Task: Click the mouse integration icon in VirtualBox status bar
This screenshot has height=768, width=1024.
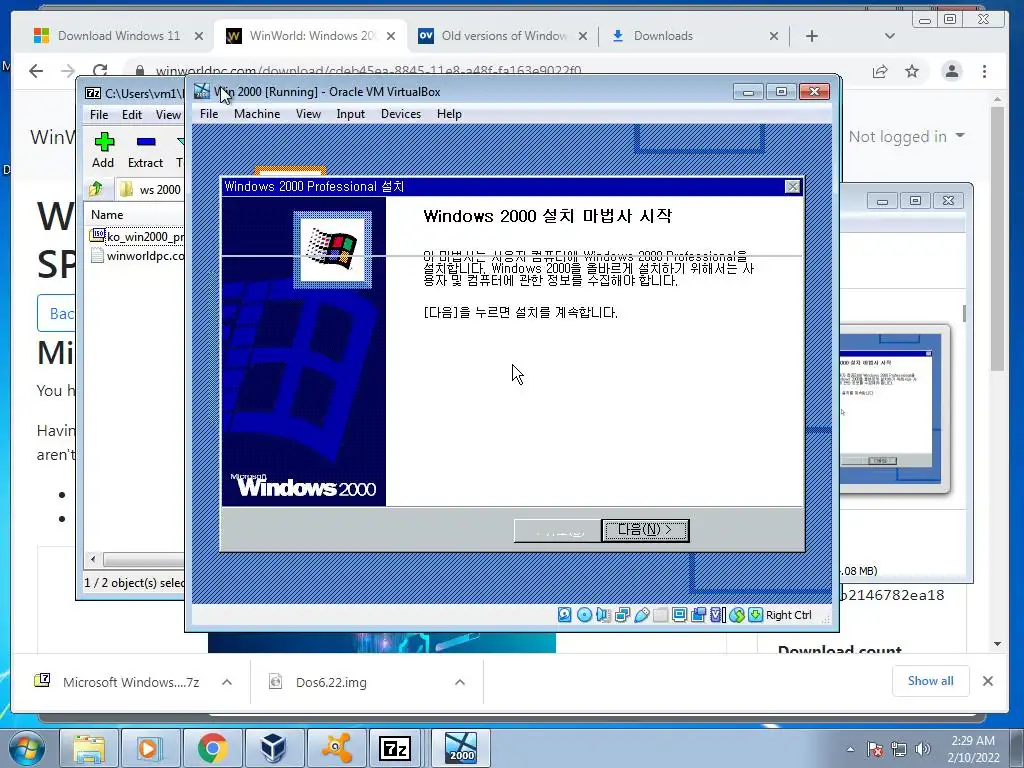Action: 737,615
